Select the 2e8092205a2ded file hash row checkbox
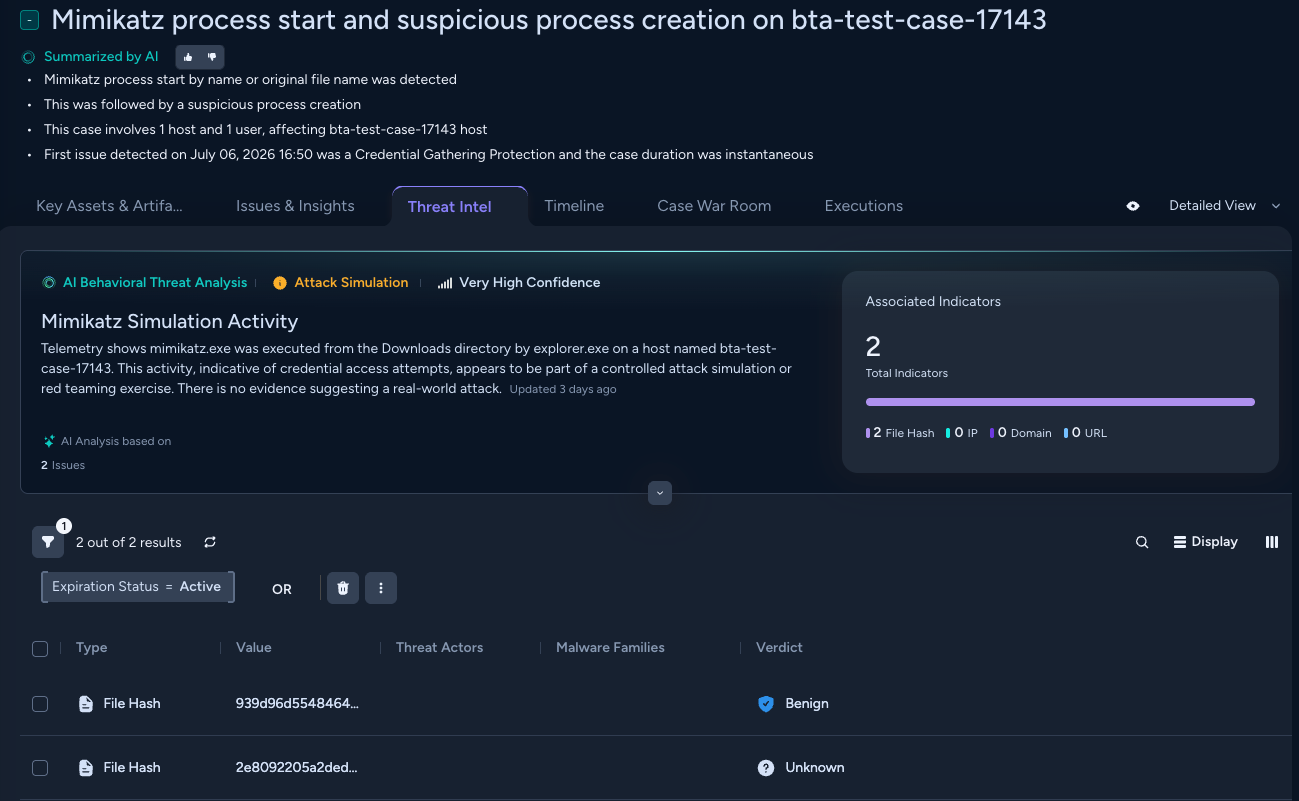The height and width of the screenshot is (801, 1299). pyautogui.click(x=40, y=768)
